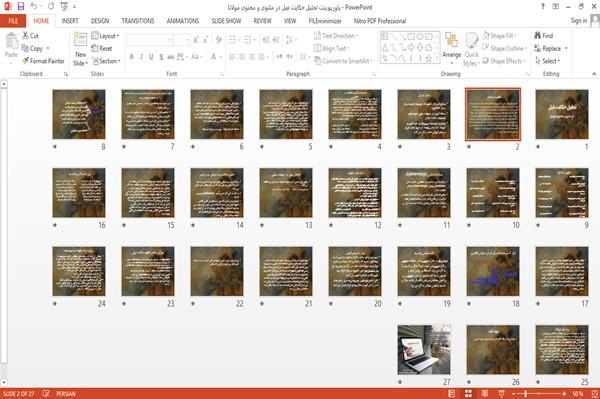Open font name combo box
The image size is (600, 399).
tap(149, 40)
